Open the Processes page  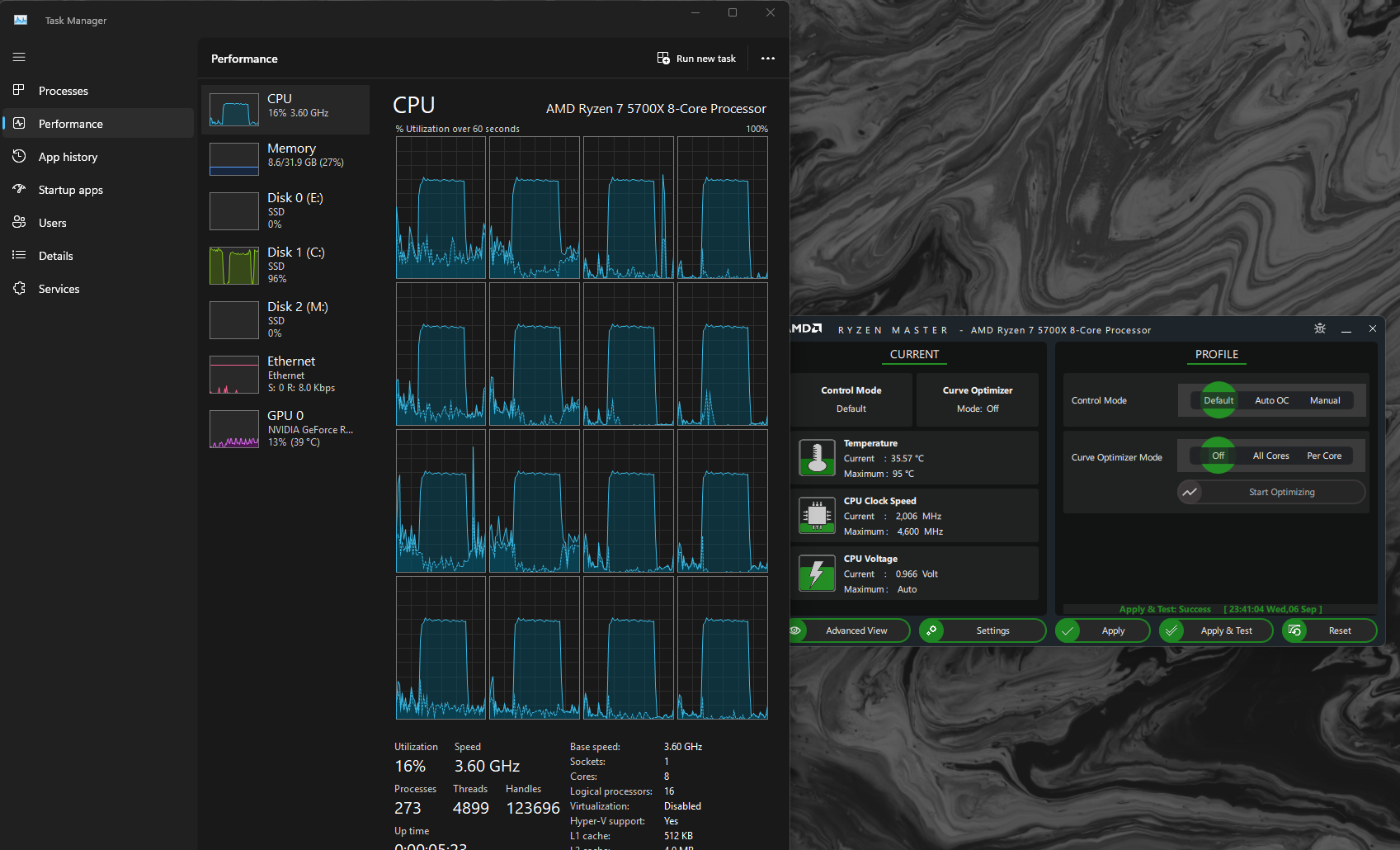pos(98,91)
